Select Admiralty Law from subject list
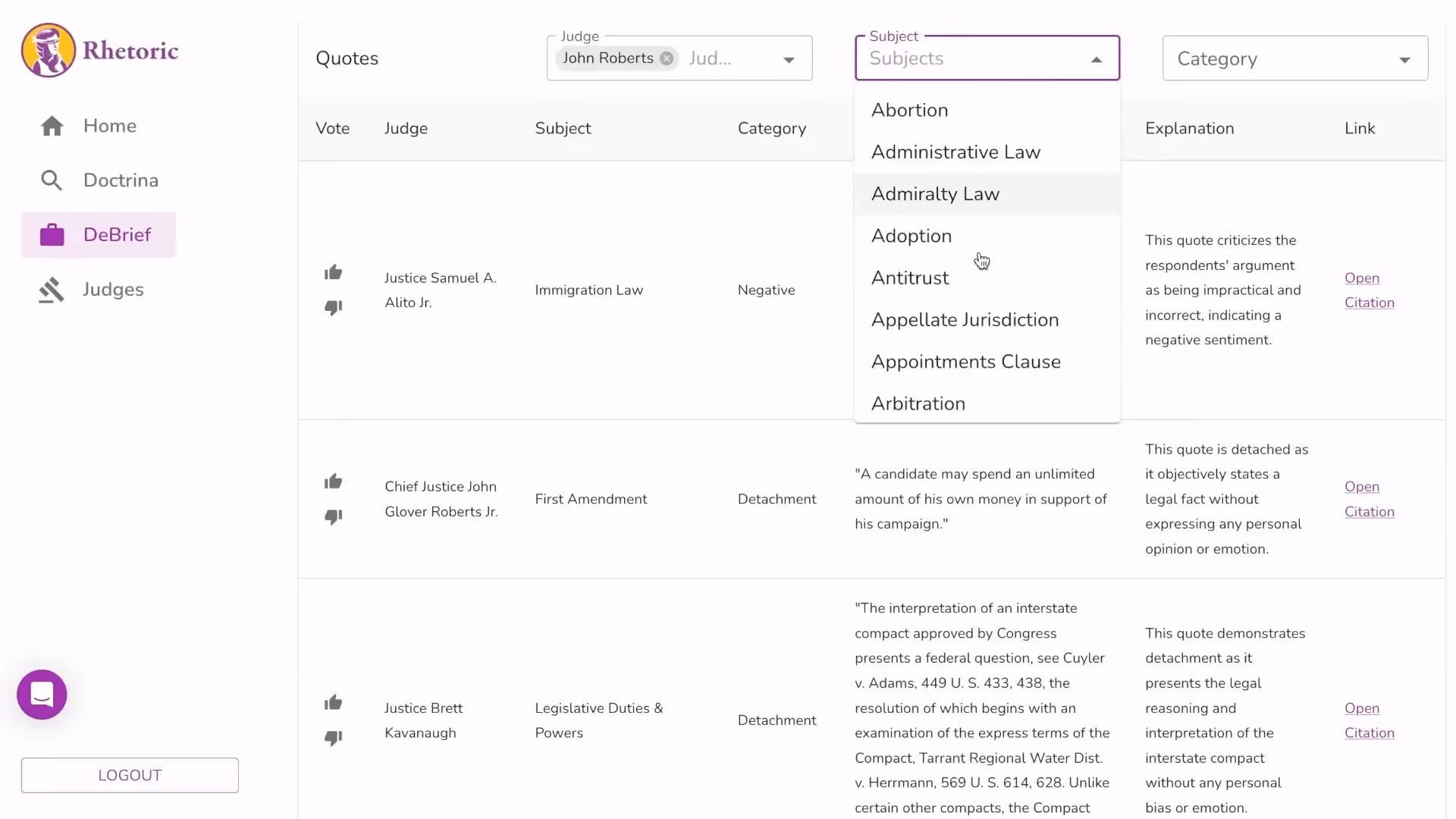1456x819 pixels. pos(935,194)
